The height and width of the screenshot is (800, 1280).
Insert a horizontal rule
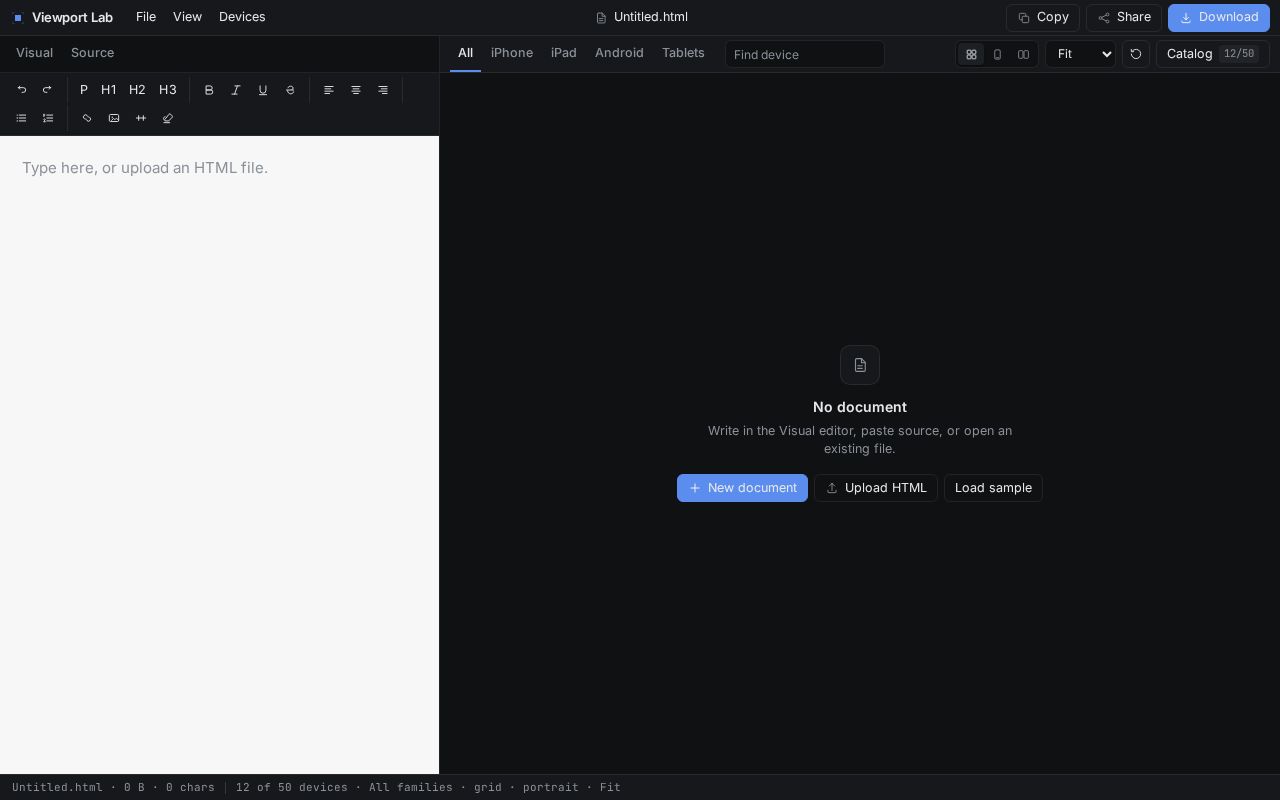[141, 118]
